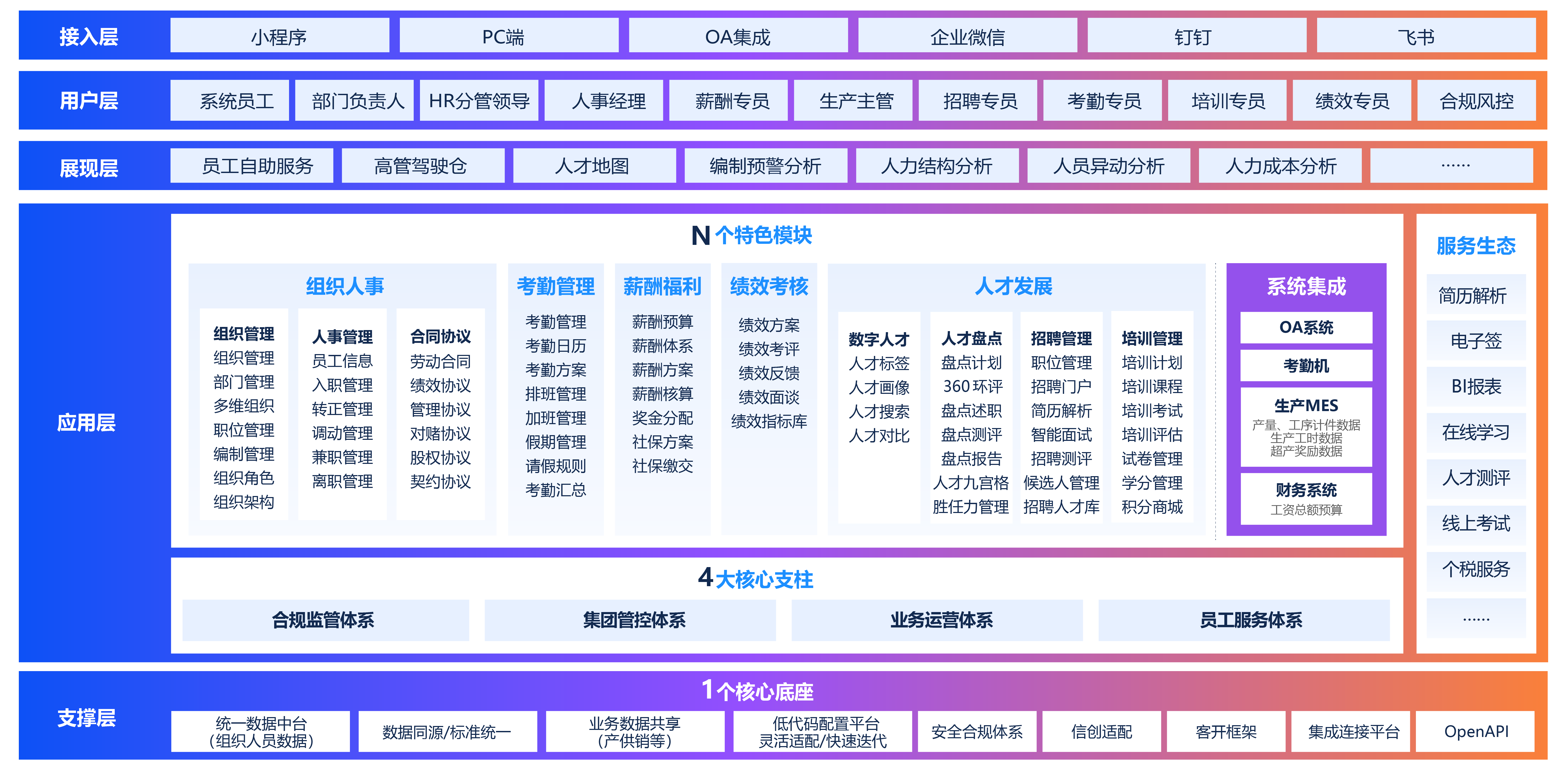
Task: Select the 人事经理 role box
Action: (604, 100)
